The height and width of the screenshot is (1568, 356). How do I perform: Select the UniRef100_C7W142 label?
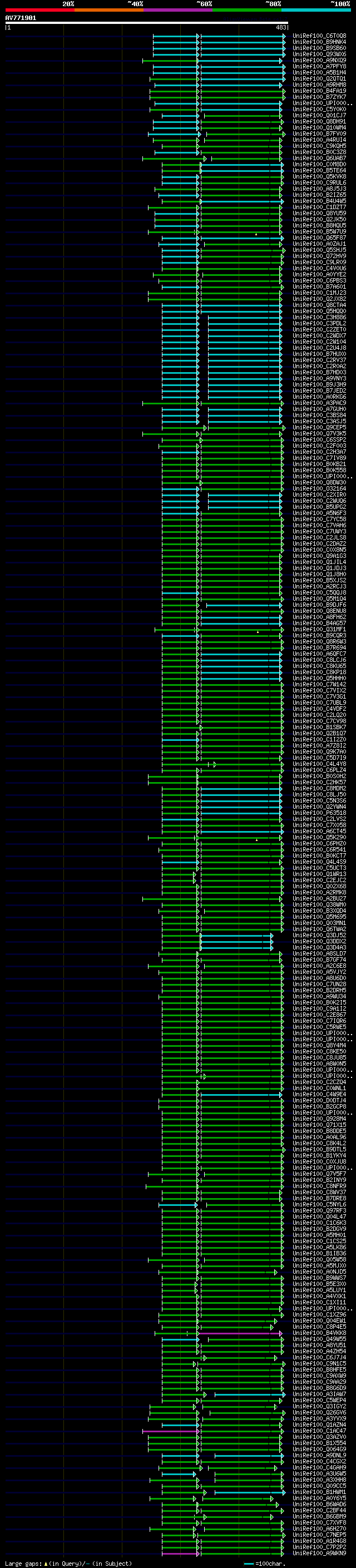[x=319, y=684]
